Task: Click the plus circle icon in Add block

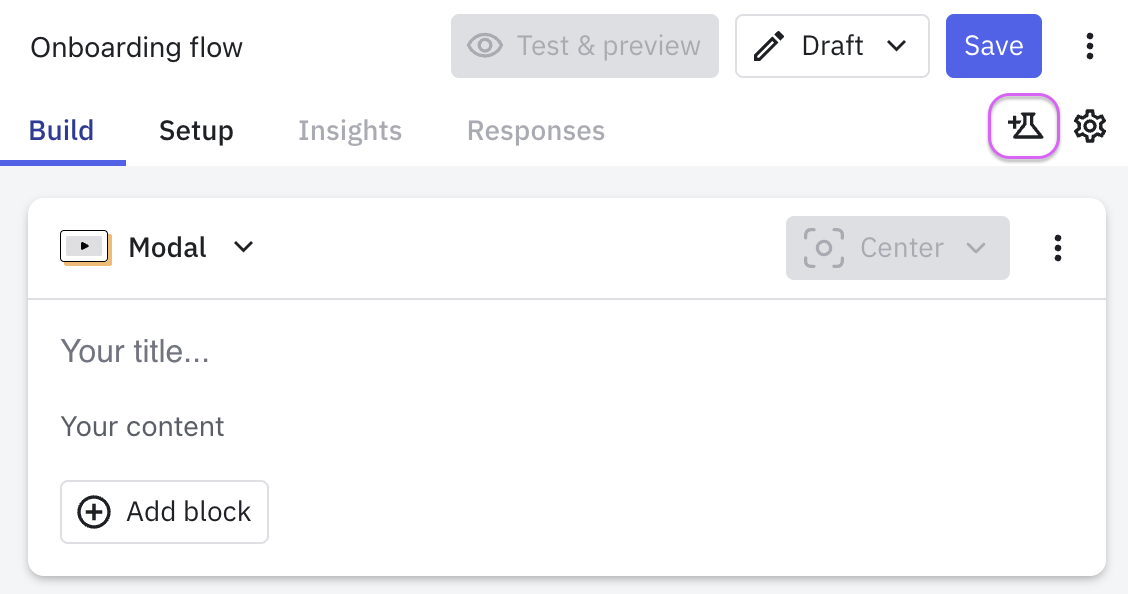Action: click(x=94, y=512)
